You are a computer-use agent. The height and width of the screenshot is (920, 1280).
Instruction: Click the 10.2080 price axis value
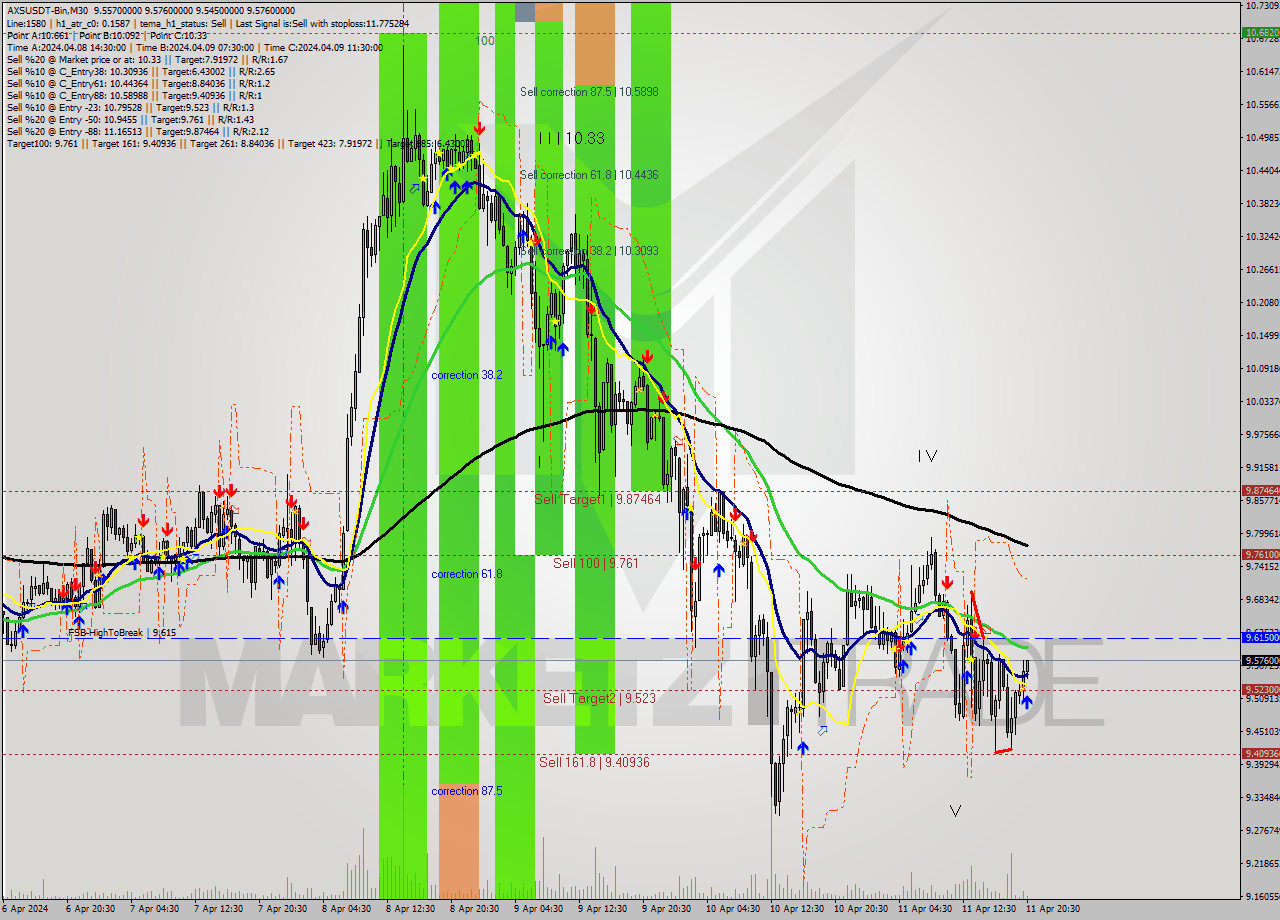point(1262,302)
